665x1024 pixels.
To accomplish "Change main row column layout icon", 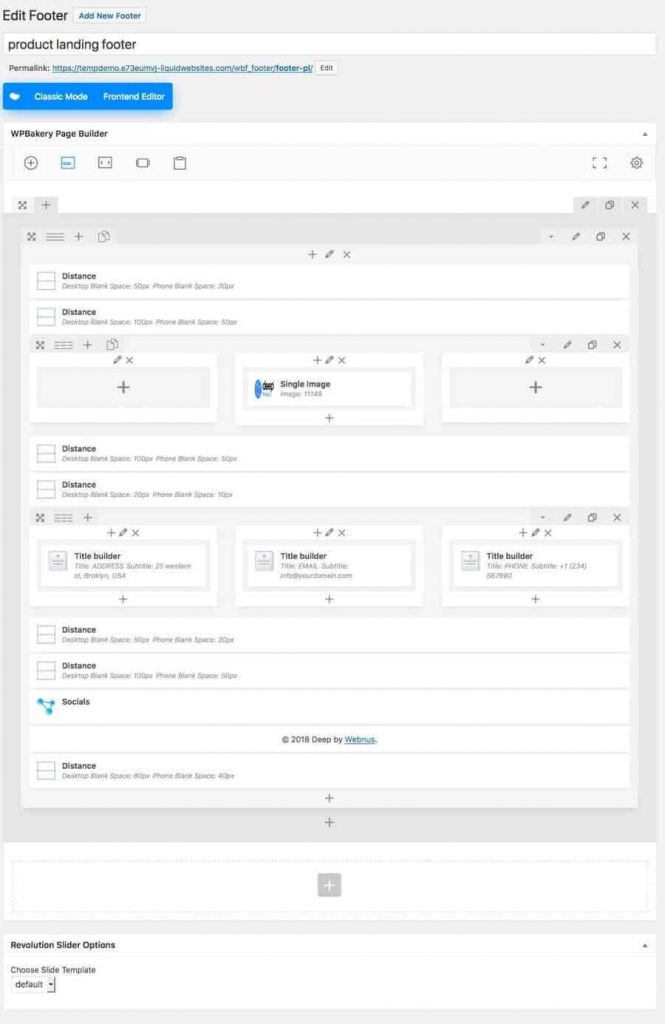I will [x=55, y=237].
